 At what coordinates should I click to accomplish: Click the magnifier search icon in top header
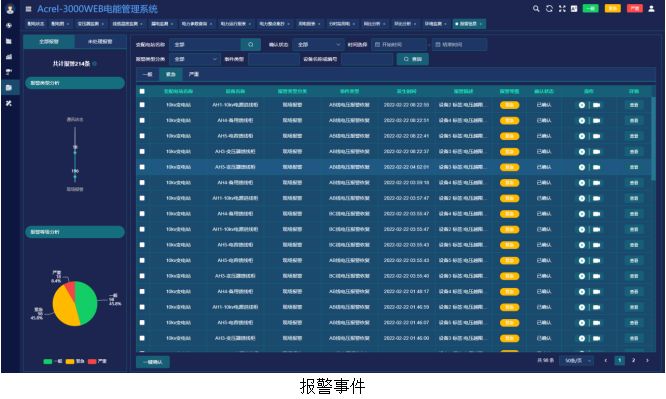536,8
